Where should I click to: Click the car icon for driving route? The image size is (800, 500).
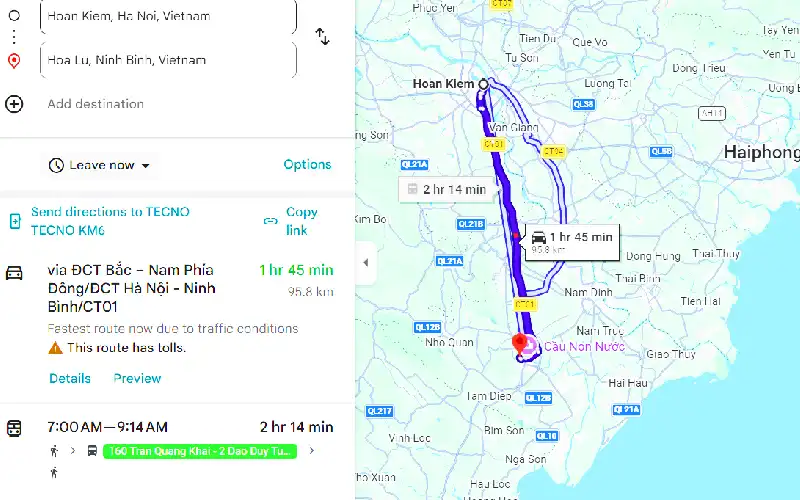(14, 273)
